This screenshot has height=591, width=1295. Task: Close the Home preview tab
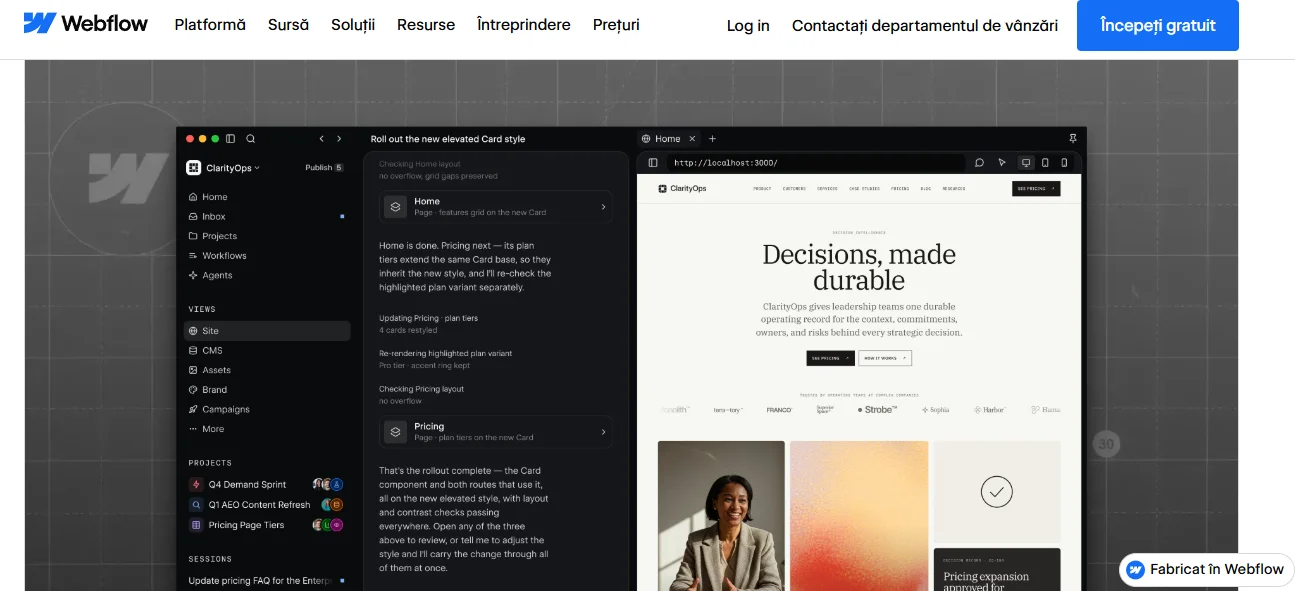693,139
